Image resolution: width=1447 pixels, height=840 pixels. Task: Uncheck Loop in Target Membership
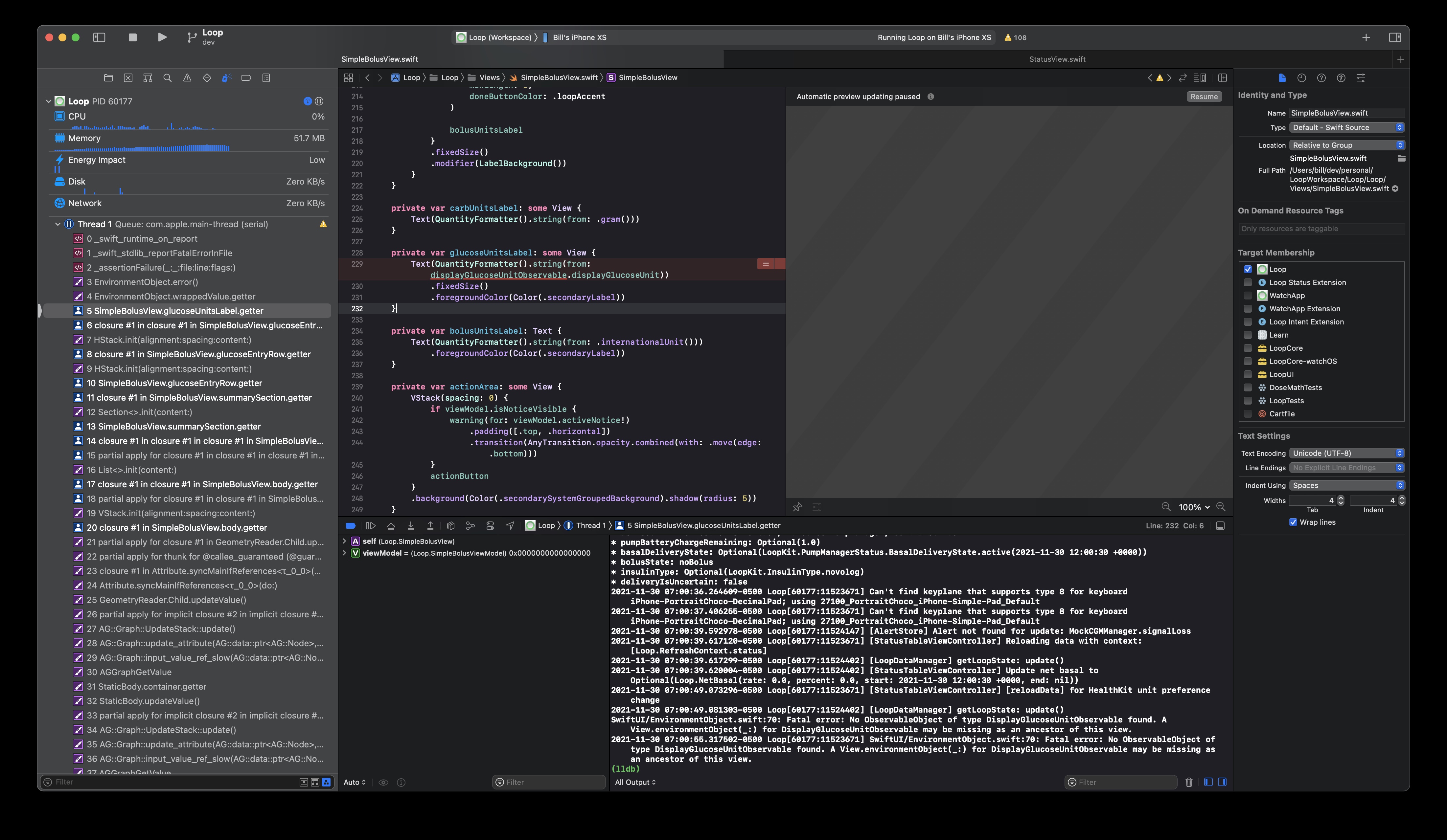pos(1248,269)
